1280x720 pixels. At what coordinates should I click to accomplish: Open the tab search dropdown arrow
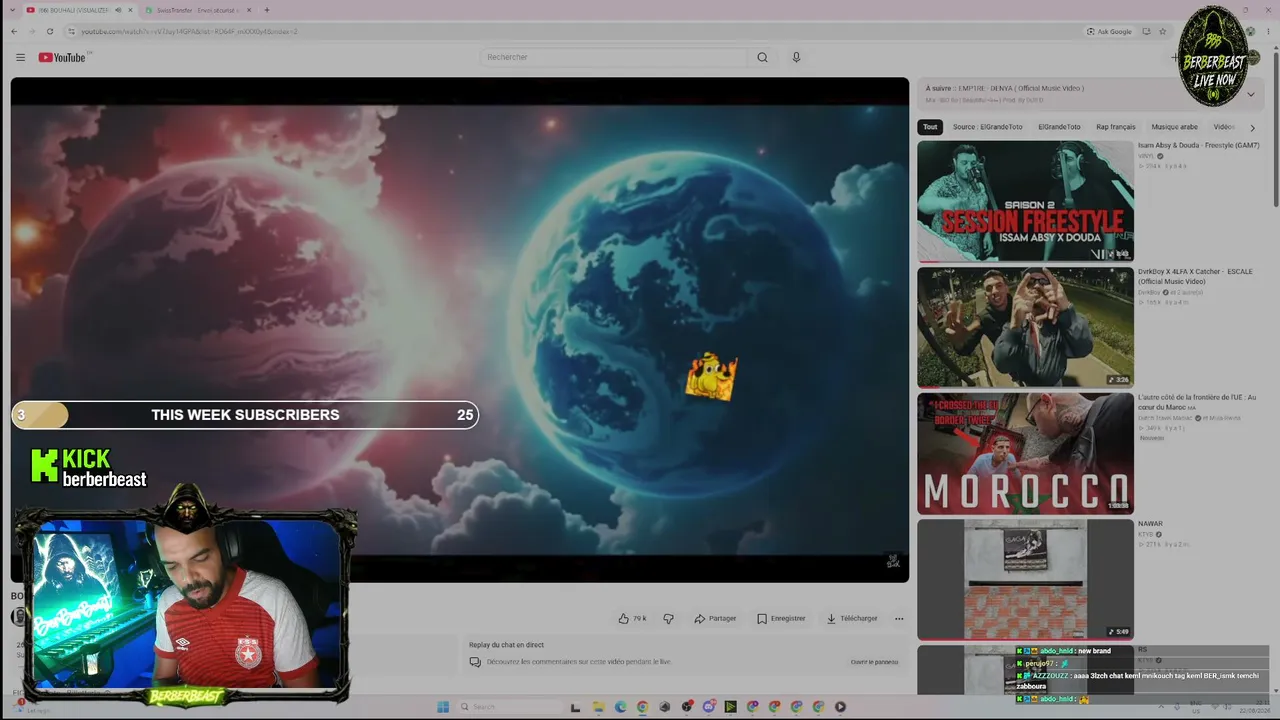[12, 10]
